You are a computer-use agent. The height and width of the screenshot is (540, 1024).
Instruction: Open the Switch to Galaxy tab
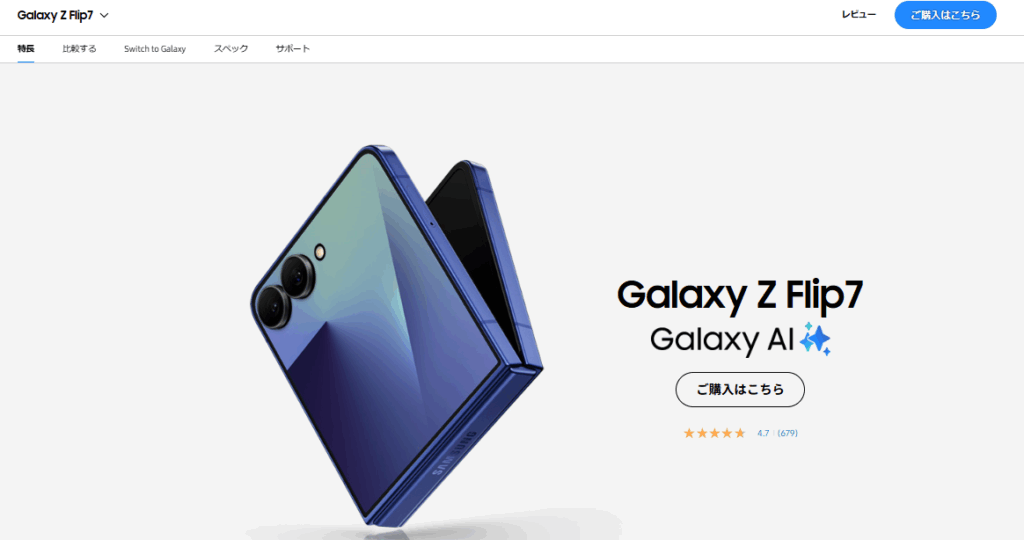(155, 49)
